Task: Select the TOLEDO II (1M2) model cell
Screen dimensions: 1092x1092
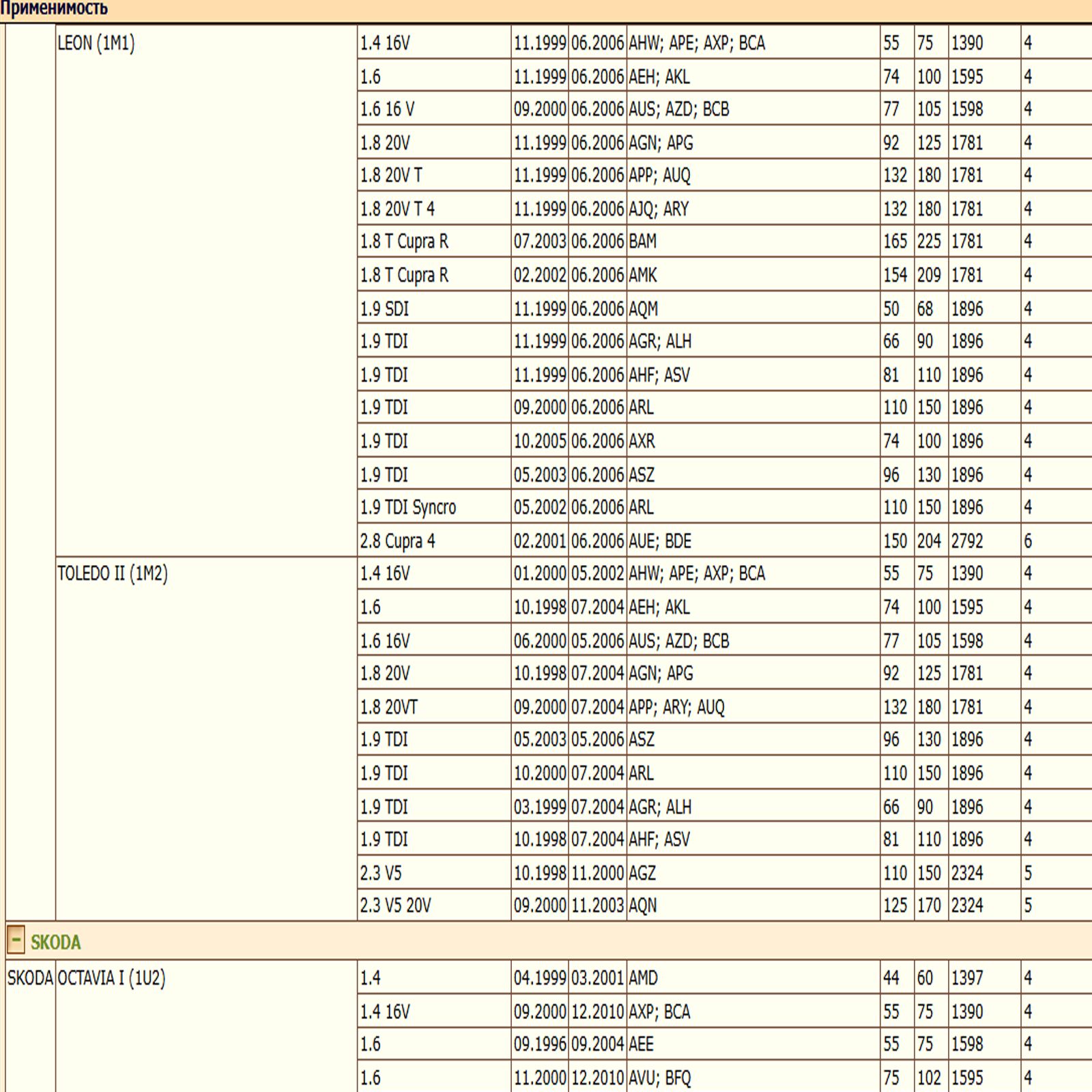Action: pyautogui.click(x=206, y=738)
